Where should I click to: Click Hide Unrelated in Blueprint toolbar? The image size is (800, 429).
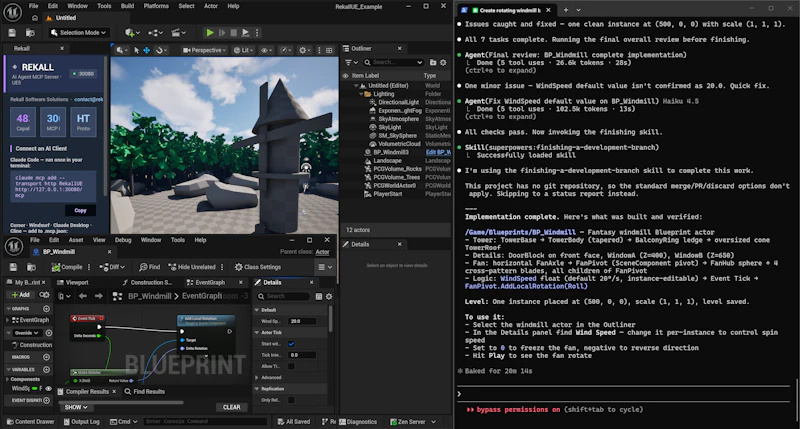192,267
